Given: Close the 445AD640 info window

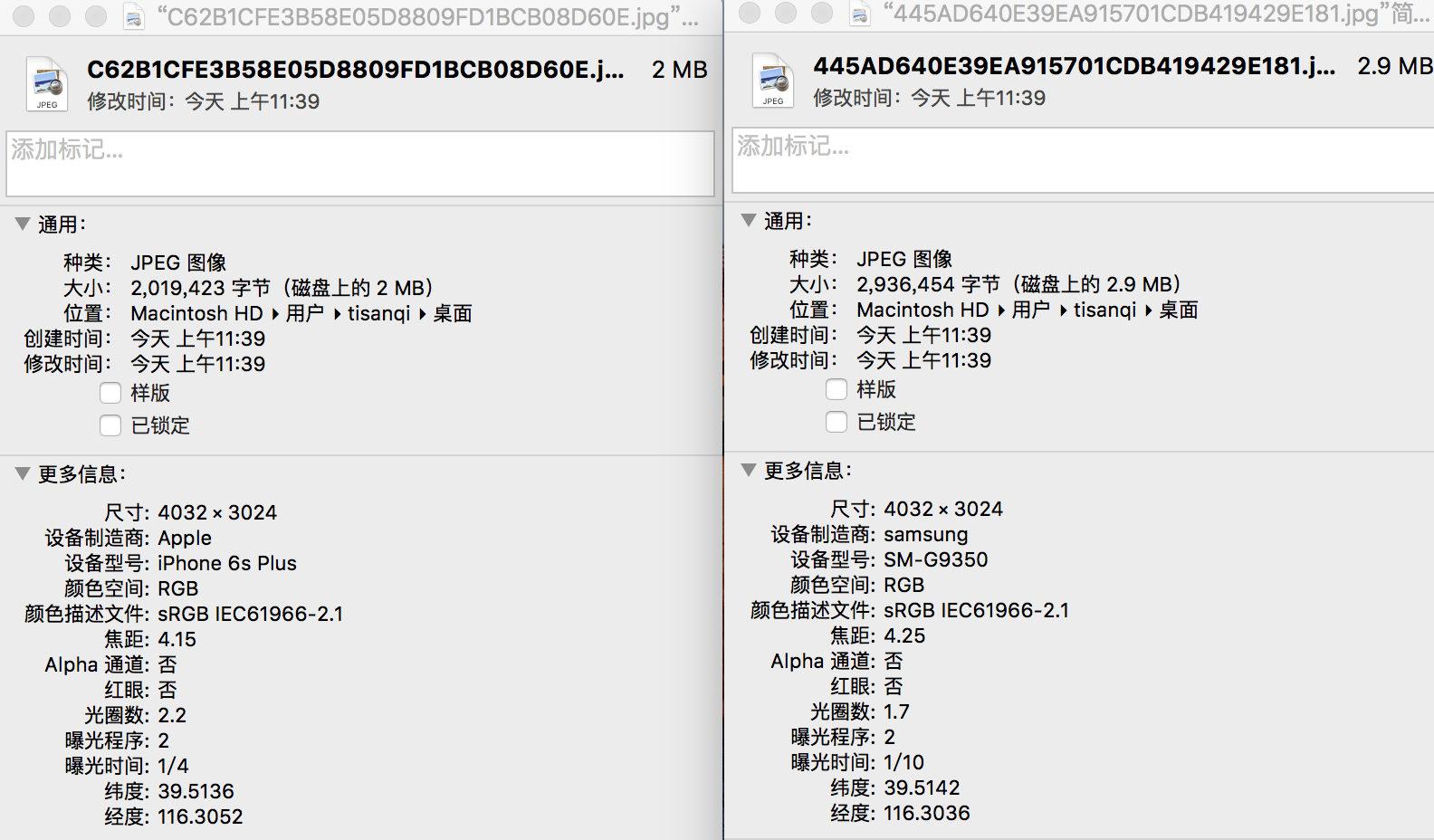Looking at the screenshot, I should pos(750,13).
